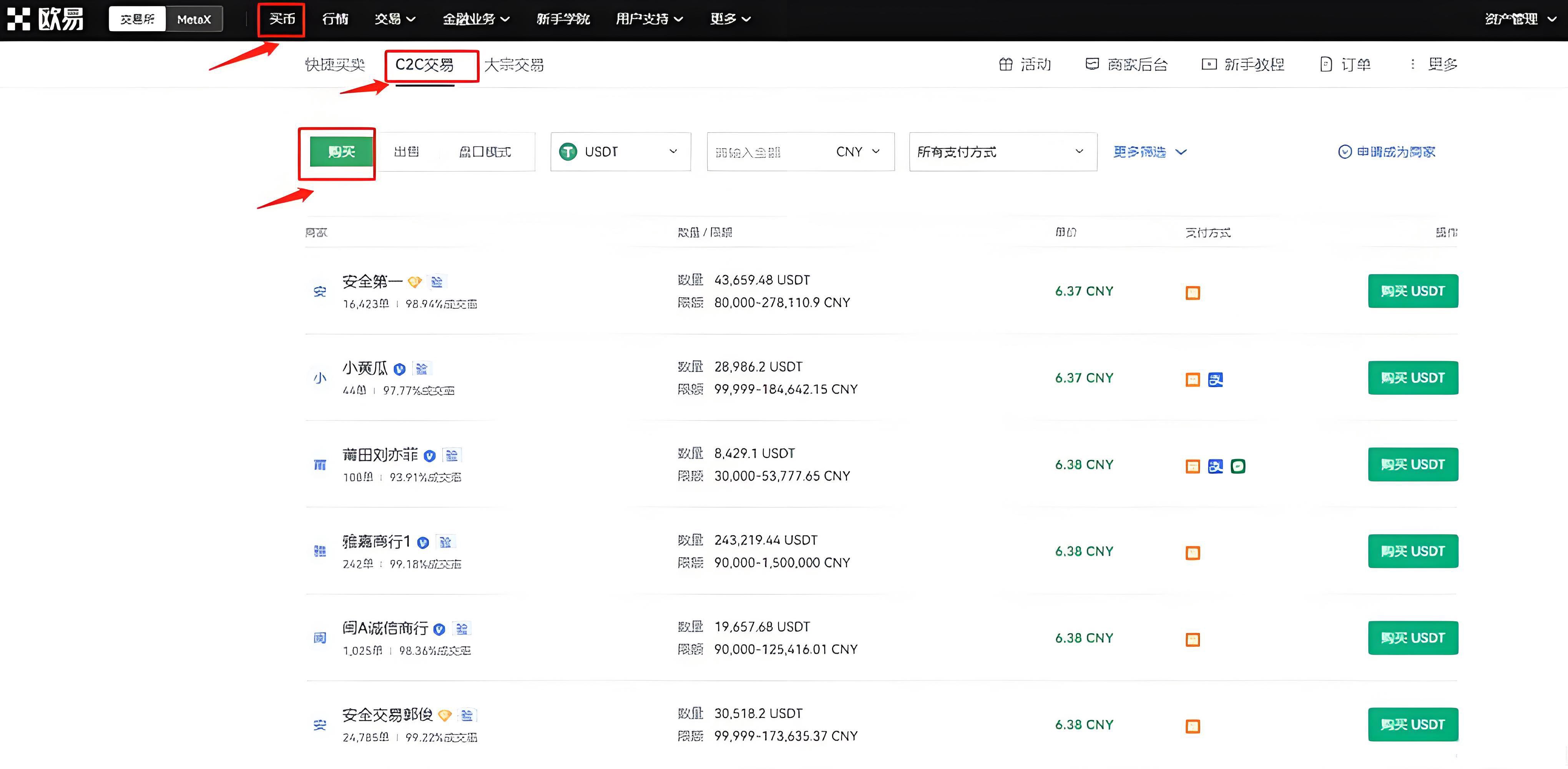Screen dimensions: 1568x769
Task: Click limit 30,000-53,777.65 CNY text
Action: coord(782,476)
